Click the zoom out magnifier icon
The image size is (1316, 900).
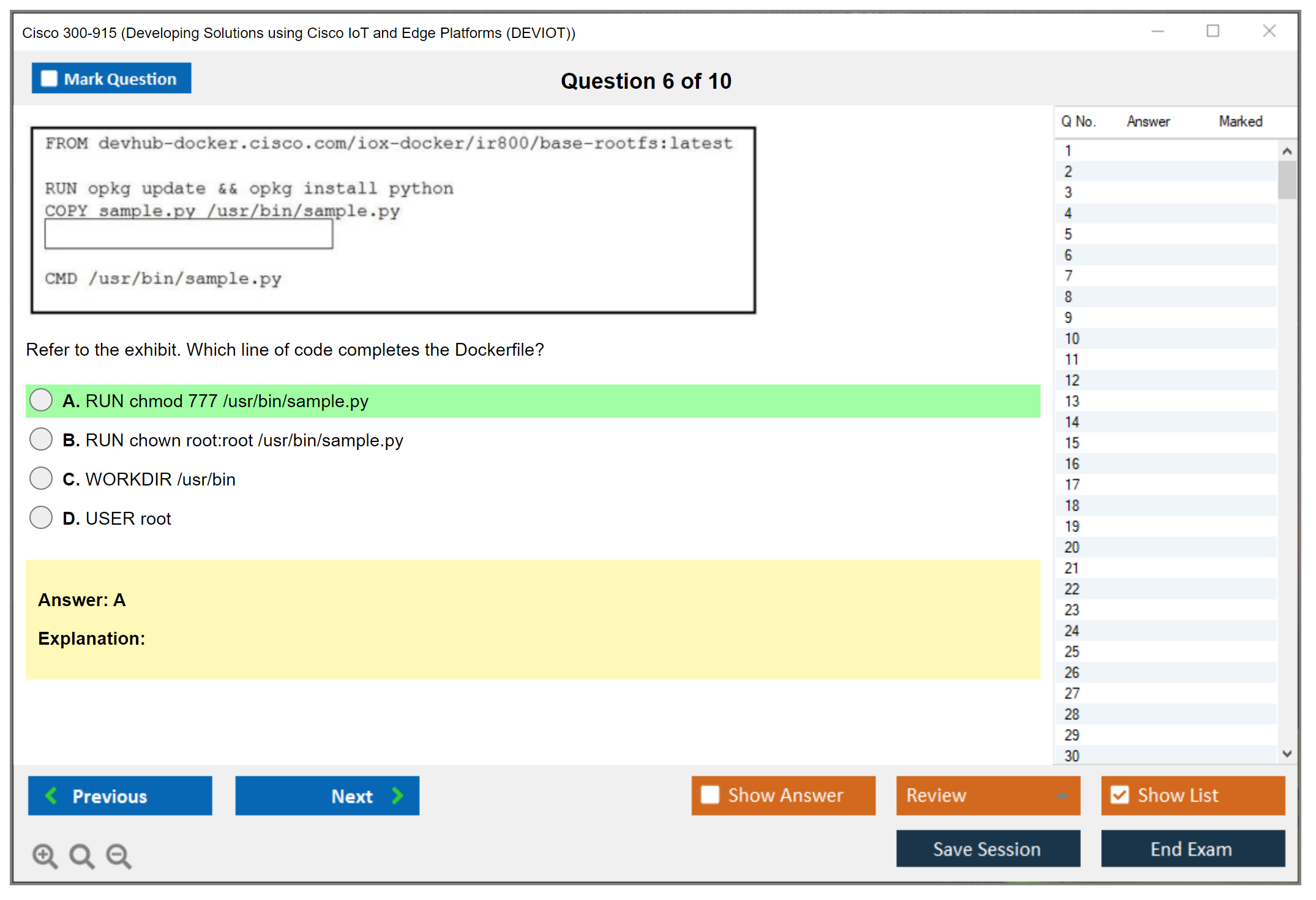(118, 855)
